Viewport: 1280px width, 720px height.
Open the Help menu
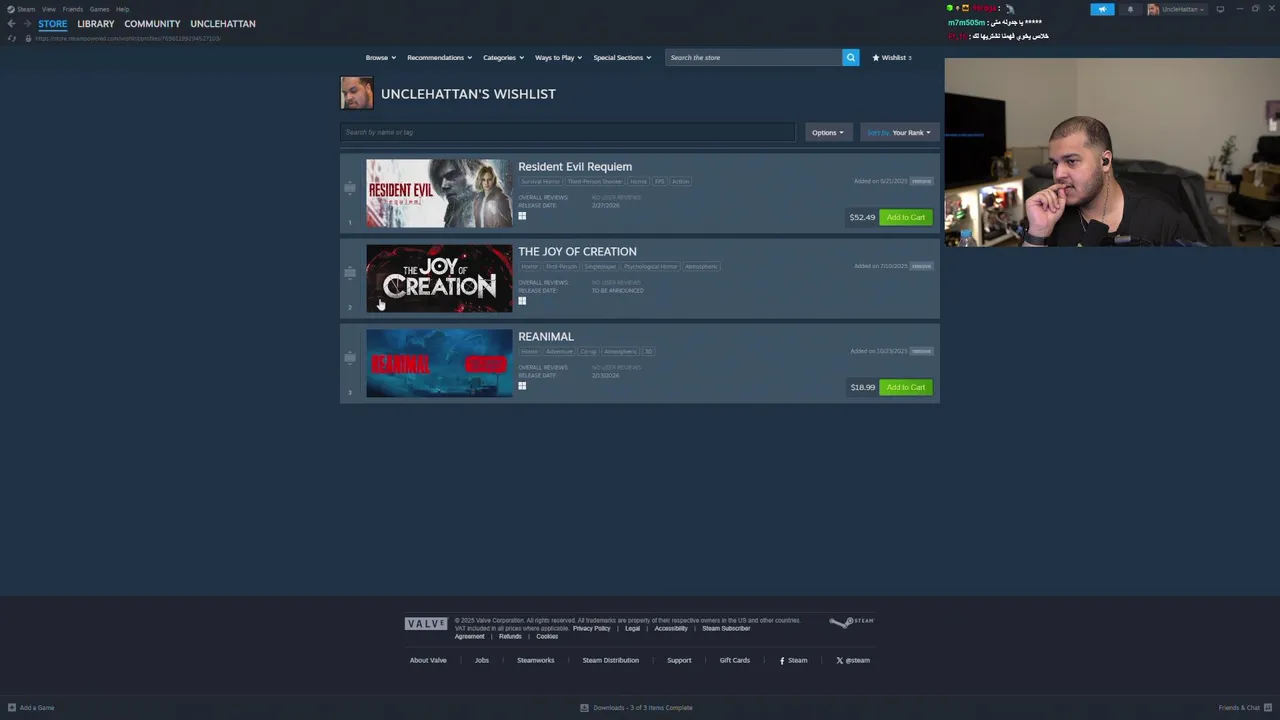point(122,9)
